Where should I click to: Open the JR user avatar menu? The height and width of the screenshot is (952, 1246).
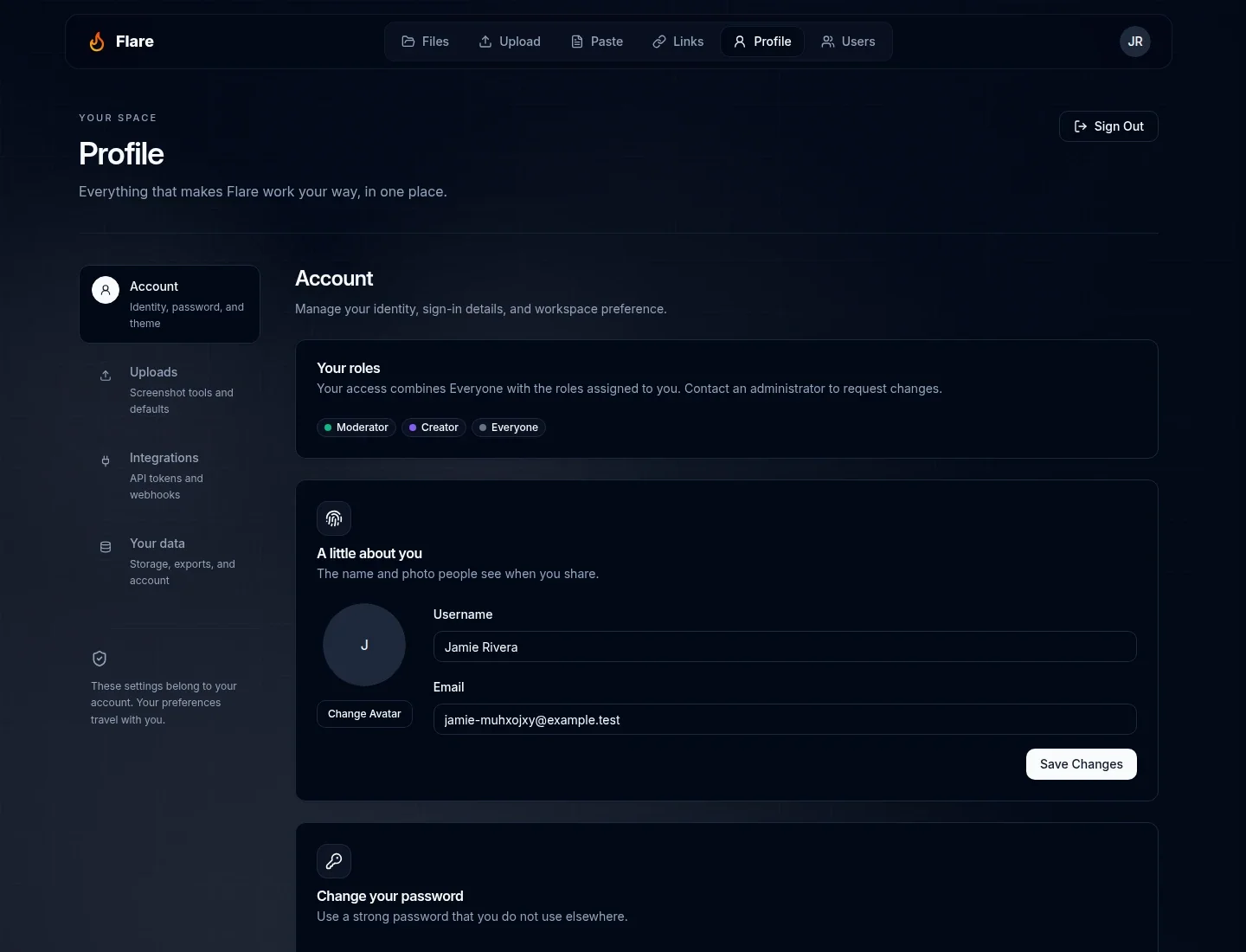1135,42
